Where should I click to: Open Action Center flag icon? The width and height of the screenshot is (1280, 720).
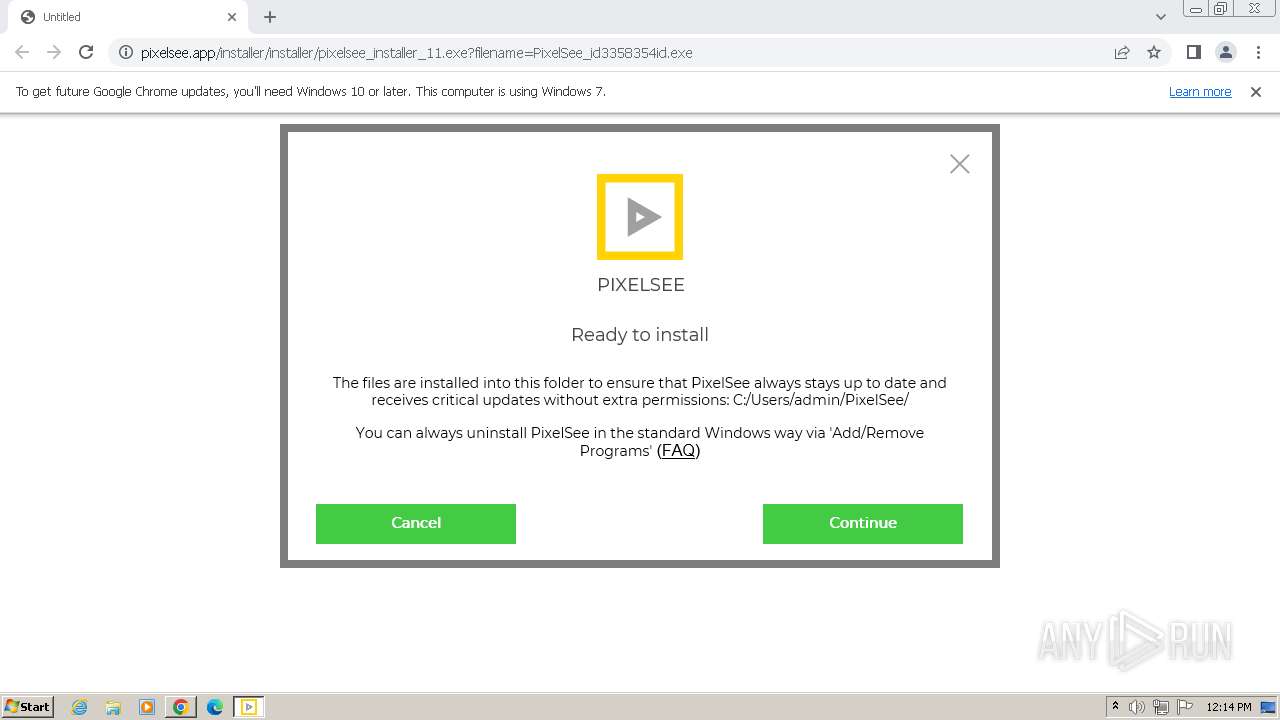(x=1185, y=707)
